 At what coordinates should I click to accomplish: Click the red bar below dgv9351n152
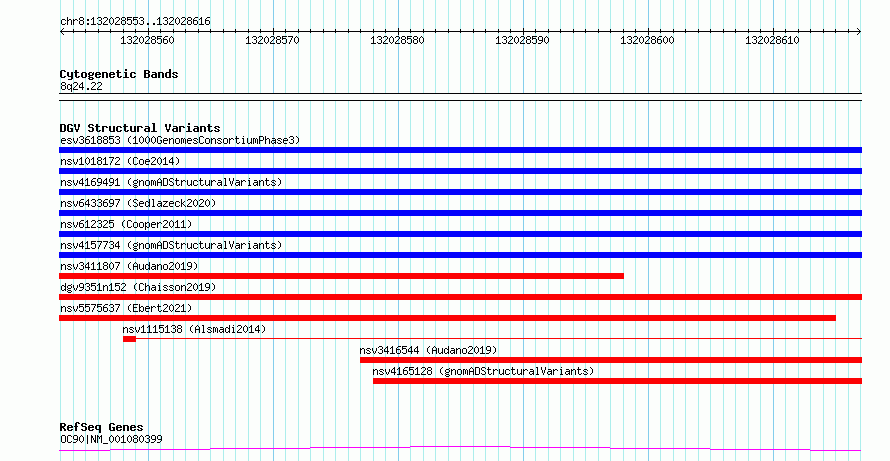(x=460, y=297)
